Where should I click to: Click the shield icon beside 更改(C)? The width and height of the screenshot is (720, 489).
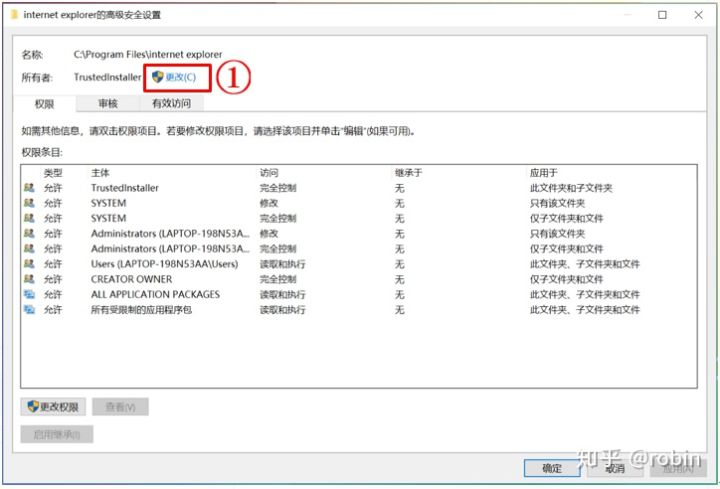point(158,77)
